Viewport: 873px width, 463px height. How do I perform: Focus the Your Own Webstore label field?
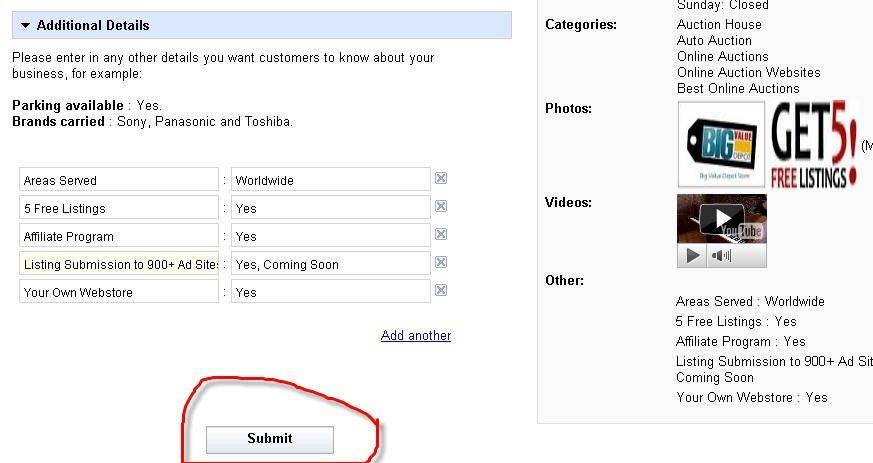118,292
